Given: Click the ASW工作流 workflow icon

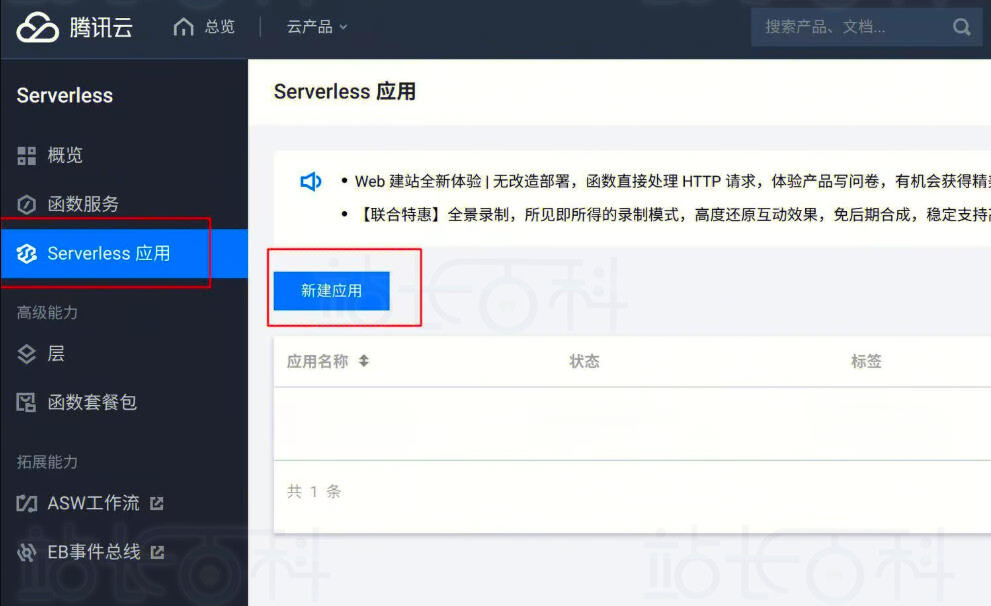Looking at the screenshot, I should tap(27, 504).
